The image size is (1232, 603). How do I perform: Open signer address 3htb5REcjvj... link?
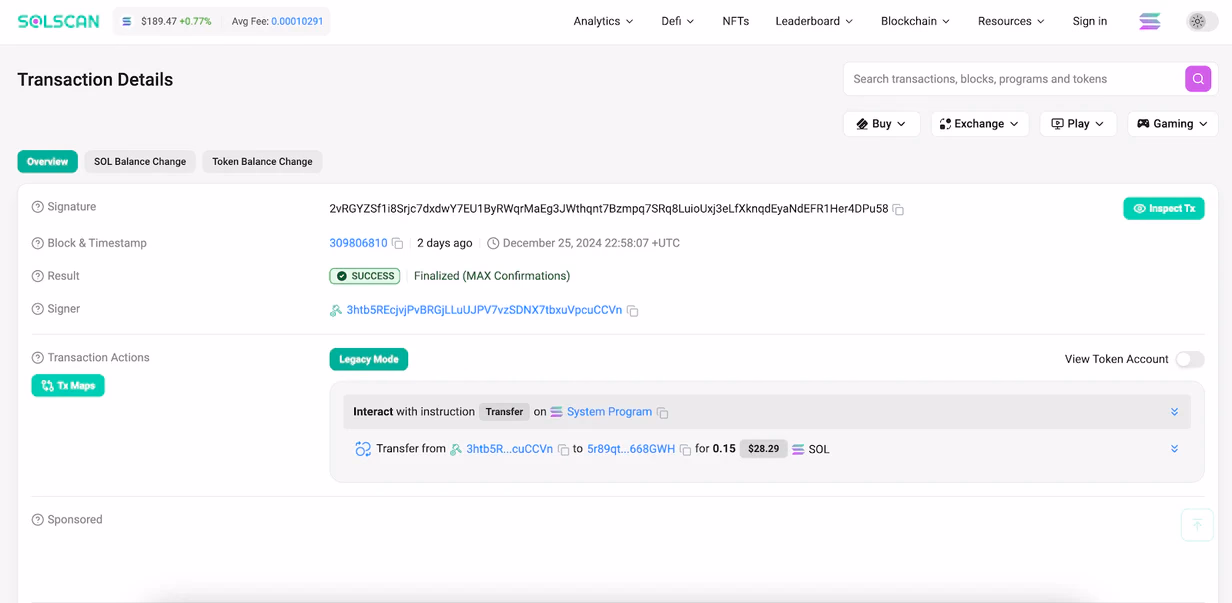point(484,310)
